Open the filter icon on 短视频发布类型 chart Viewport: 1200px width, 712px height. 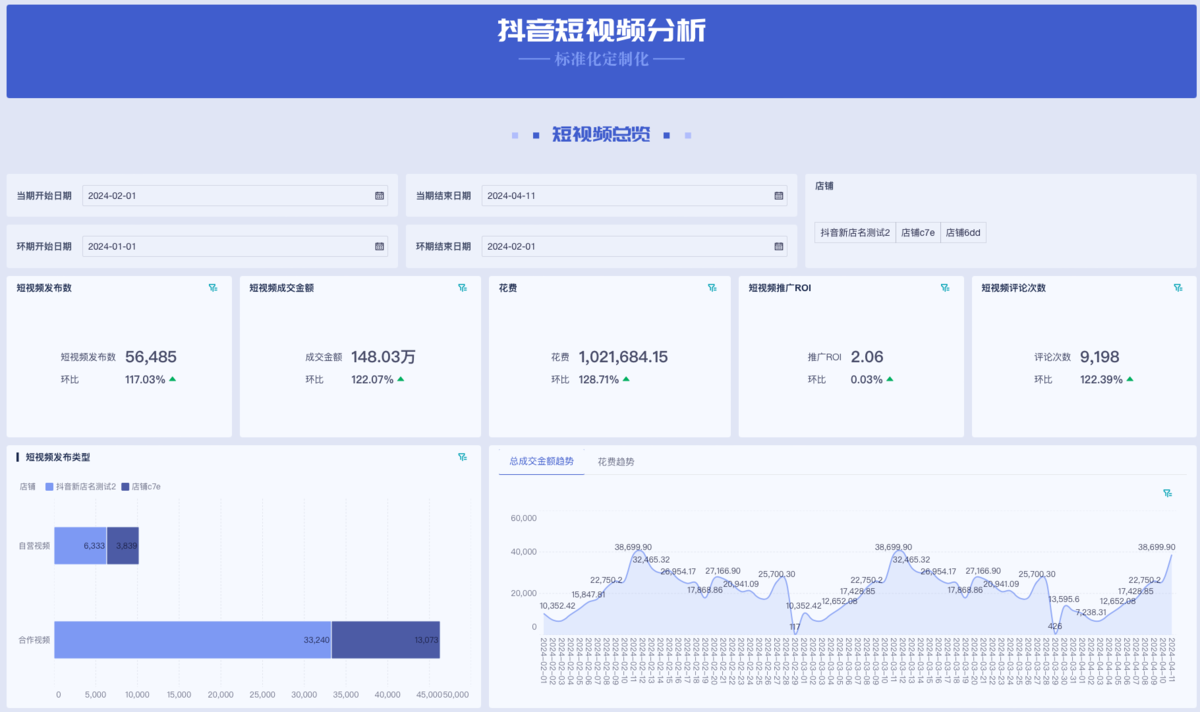(462, 455)
